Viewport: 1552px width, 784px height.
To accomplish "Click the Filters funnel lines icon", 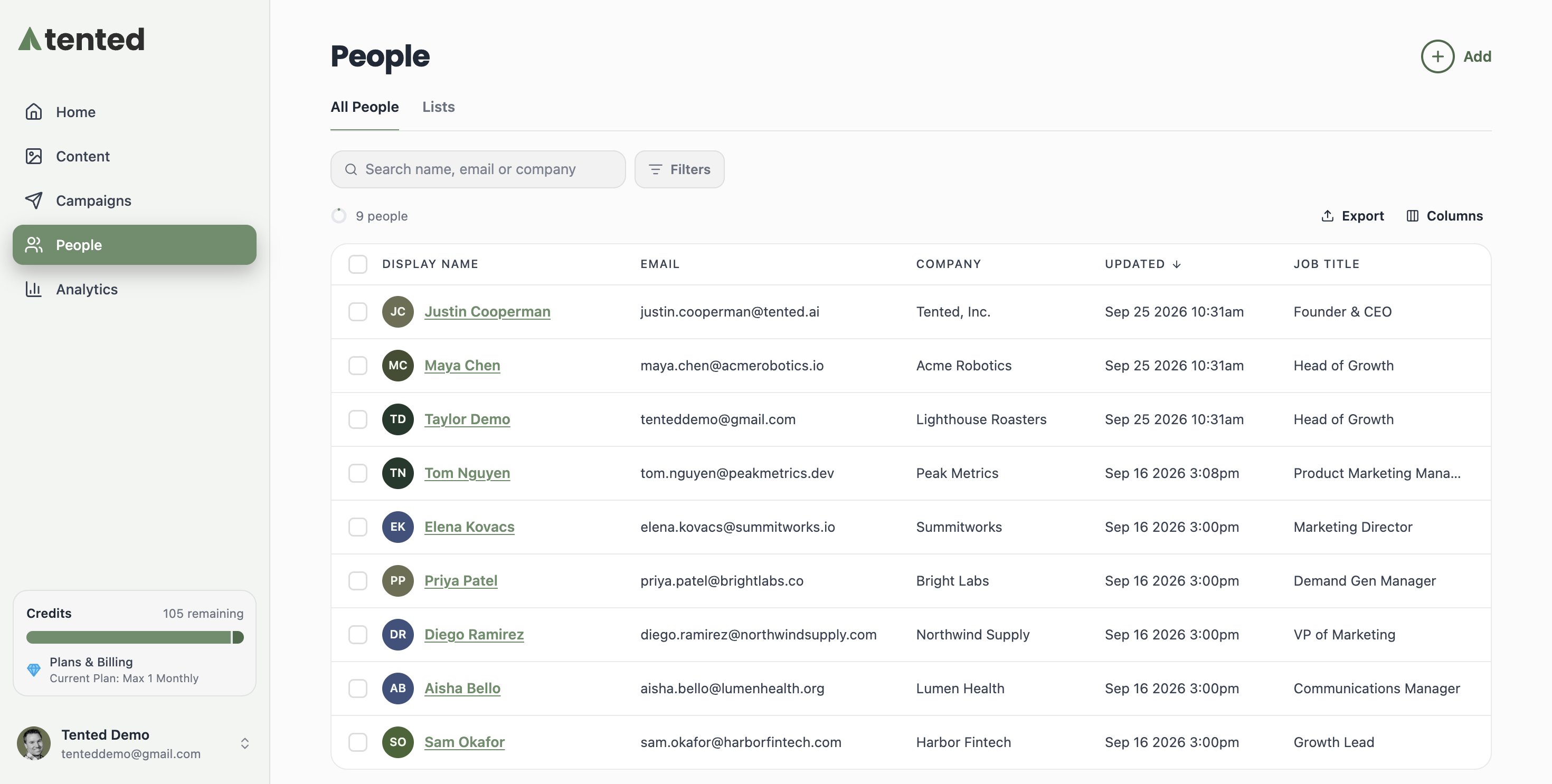I will 656,169.
